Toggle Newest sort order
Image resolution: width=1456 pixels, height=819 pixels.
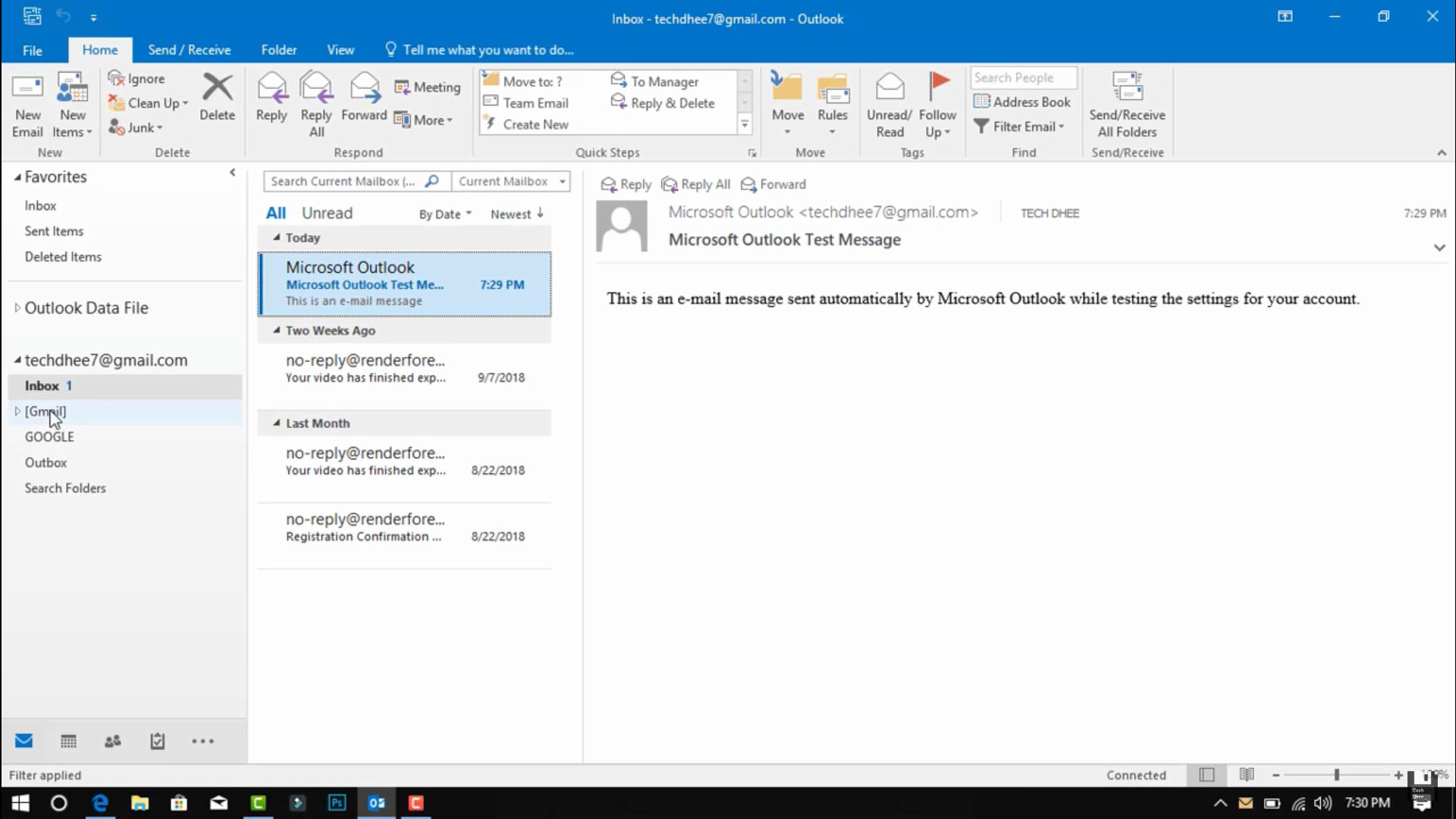[517, 214]
